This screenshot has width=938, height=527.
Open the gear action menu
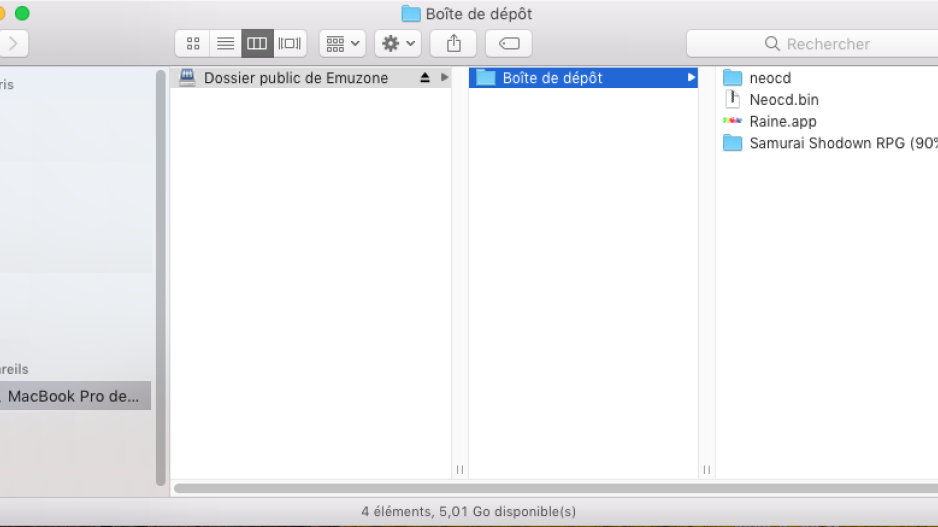point(398,44)
